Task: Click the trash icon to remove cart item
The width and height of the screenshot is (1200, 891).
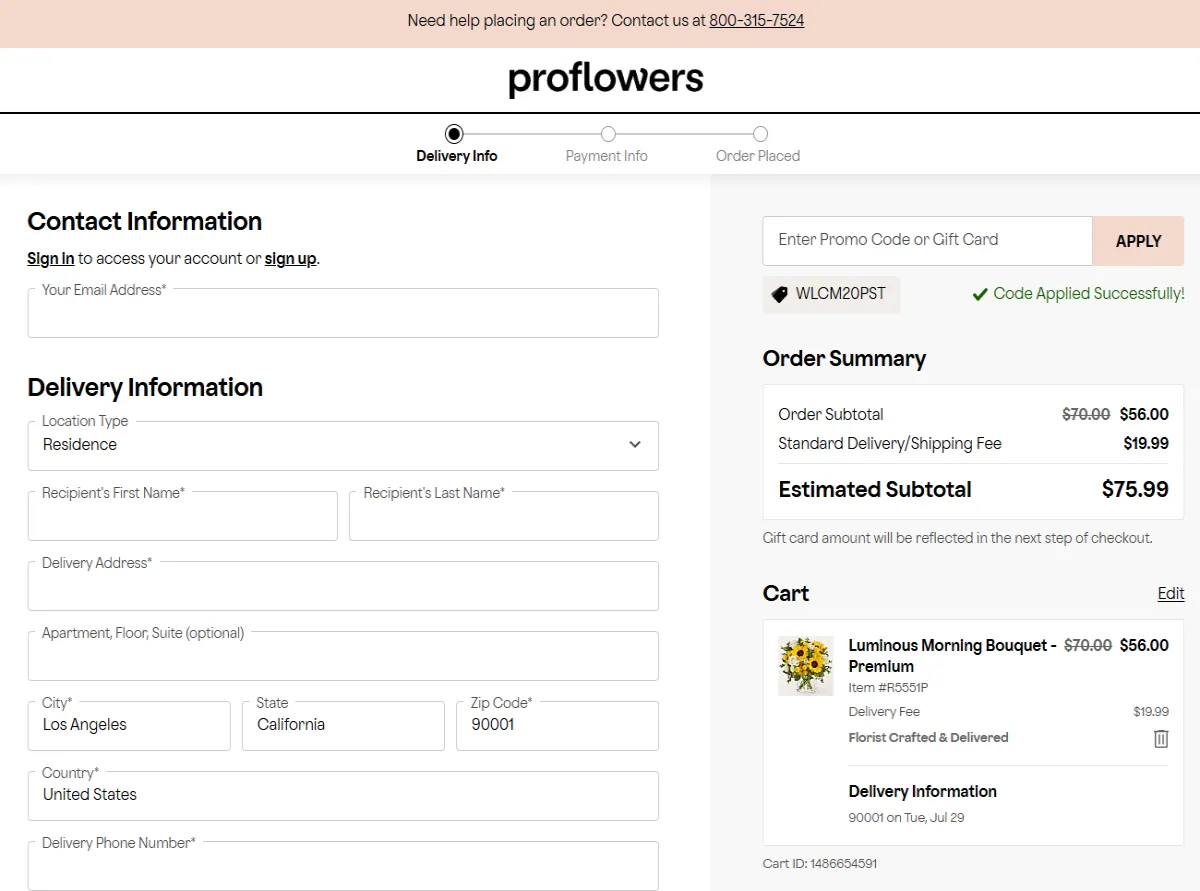Action: (x=1161, y=739)
